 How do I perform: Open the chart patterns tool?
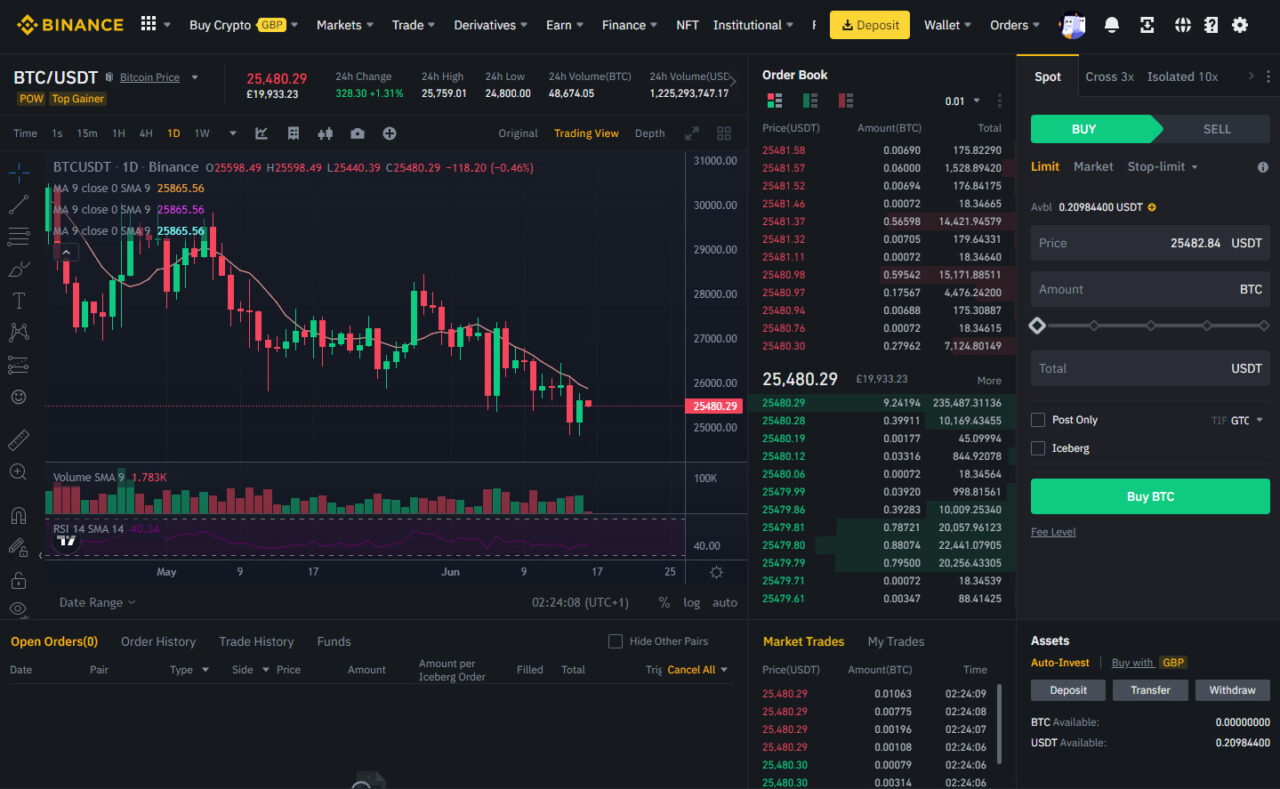click(x=18, y=333)
